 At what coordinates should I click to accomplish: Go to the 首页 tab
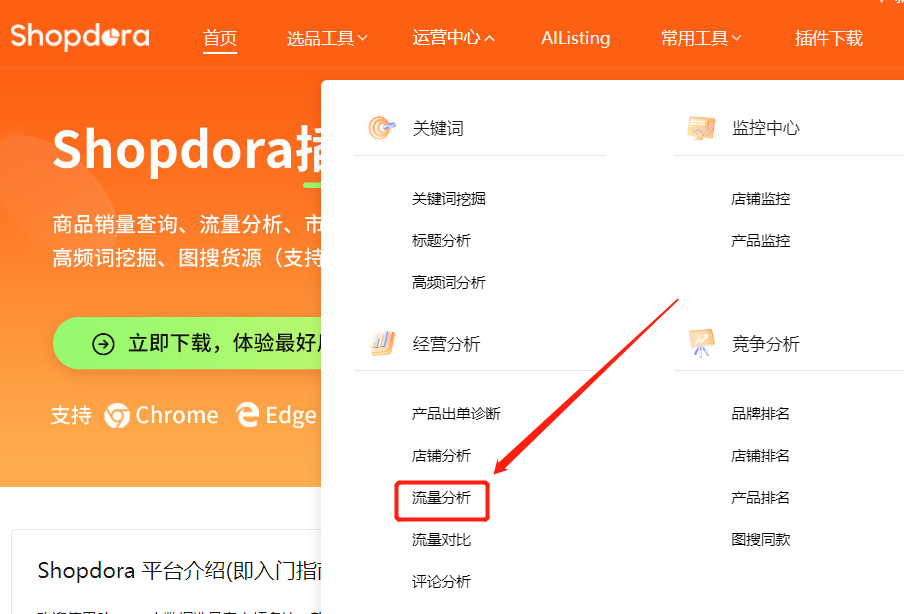click(220, 38)
